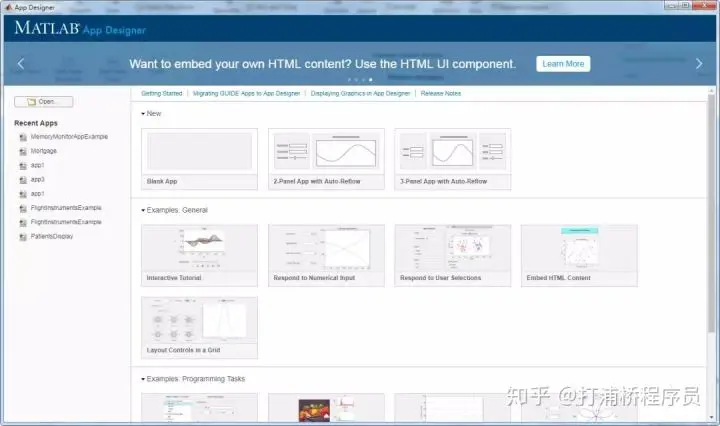Open PatientsDisplay from Recent Apps

click(51, 236)
